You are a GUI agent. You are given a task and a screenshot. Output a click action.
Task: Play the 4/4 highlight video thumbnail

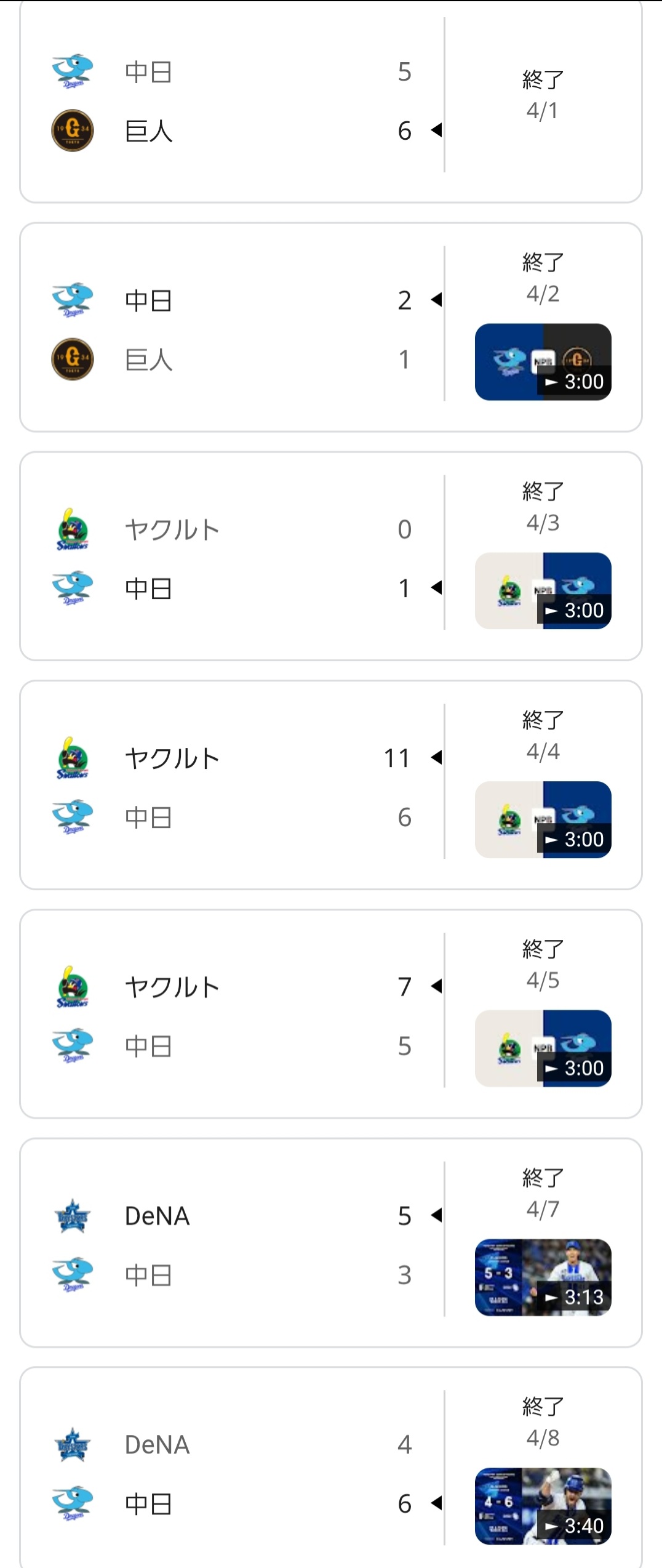(543, 820)
